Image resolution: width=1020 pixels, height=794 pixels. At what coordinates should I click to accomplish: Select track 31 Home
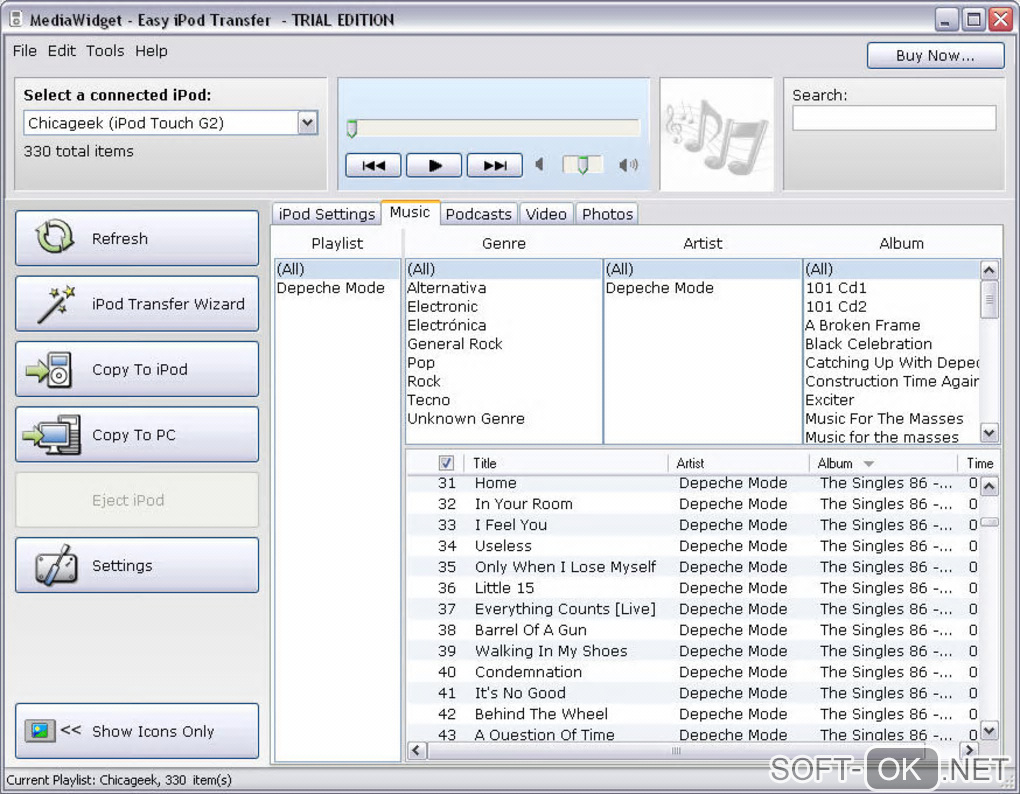(693, 483)
